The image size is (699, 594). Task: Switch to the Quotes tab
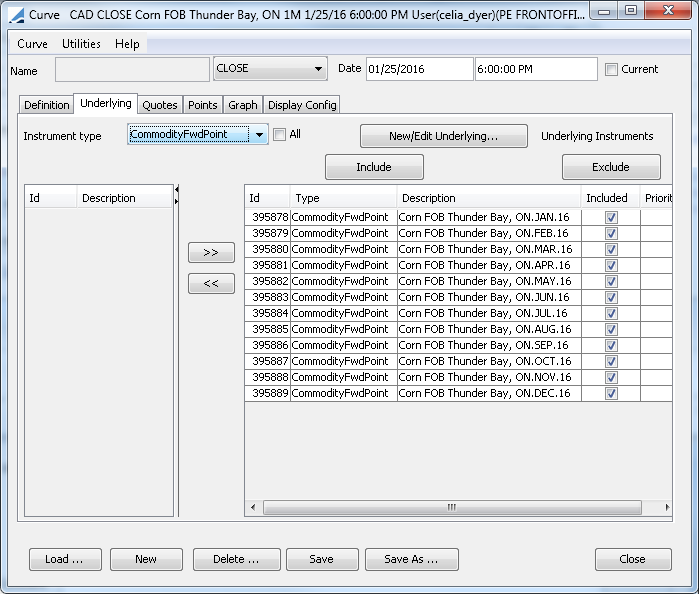pyautogui.click(x=160, y=105)
